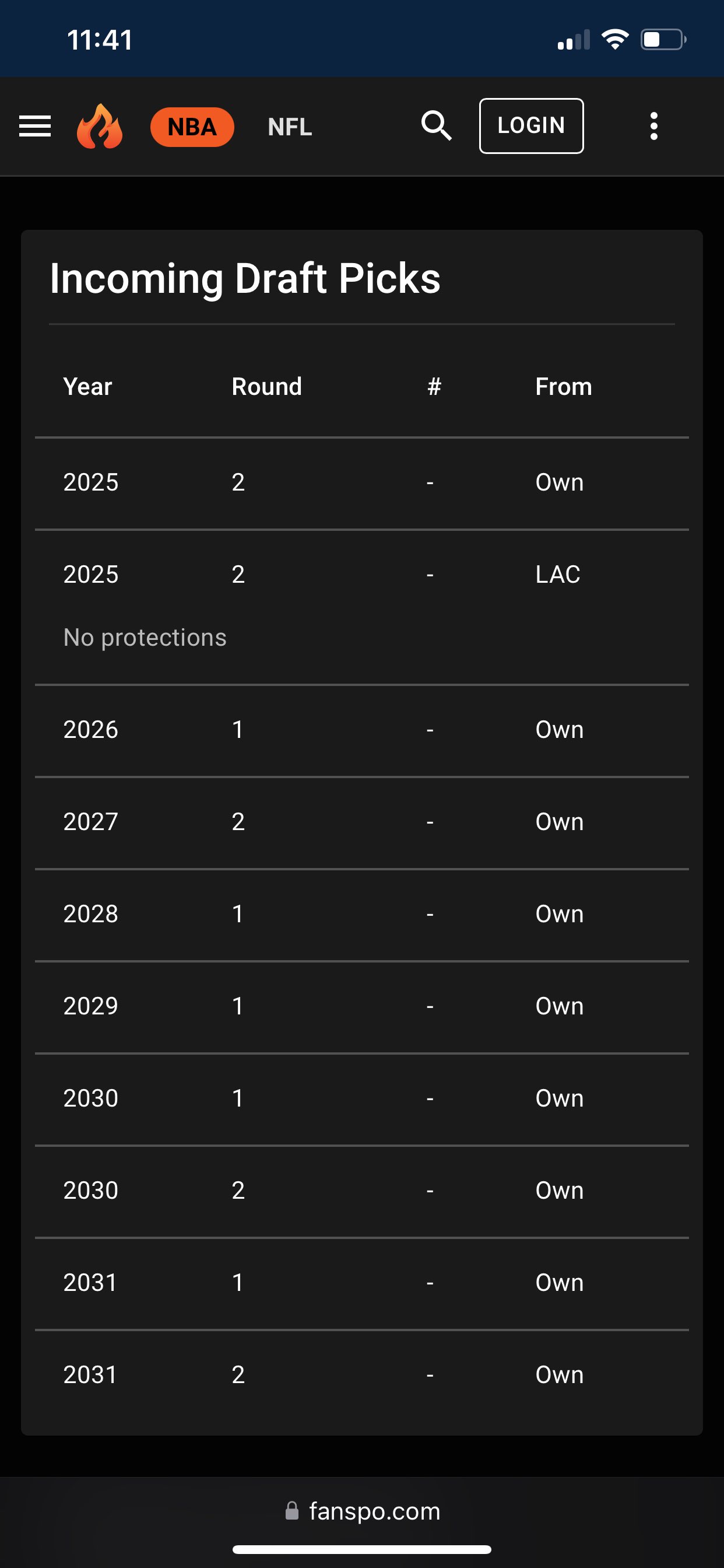This screenshot has height=1568, width=724.
Task: Tap the cellular signal bars icon
Action: point(573,40)
